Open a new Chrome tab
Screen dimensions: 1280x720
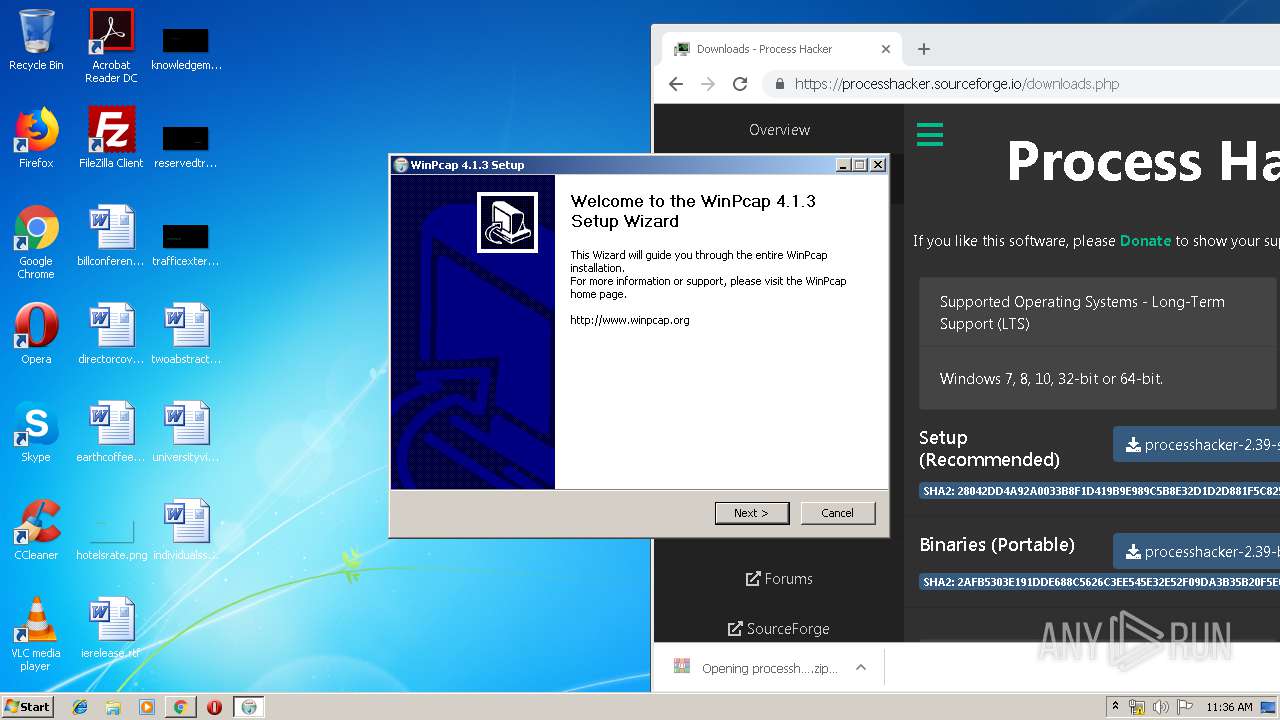[x=924, y=49]
